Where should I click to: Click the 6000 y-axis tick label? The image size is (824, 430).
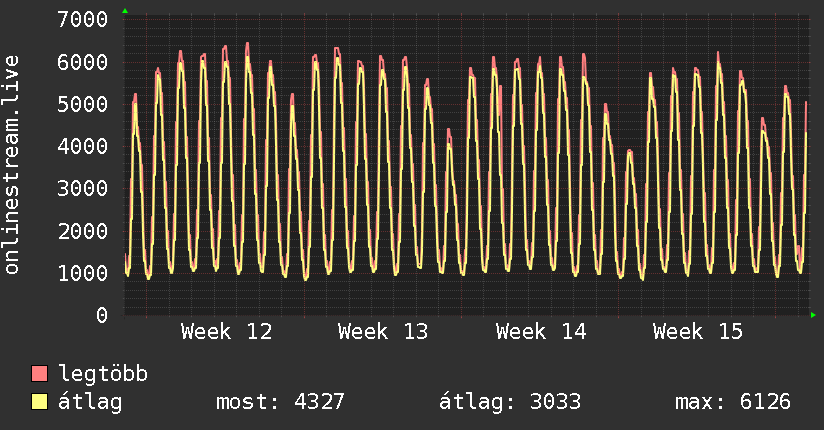click(83, 62)
